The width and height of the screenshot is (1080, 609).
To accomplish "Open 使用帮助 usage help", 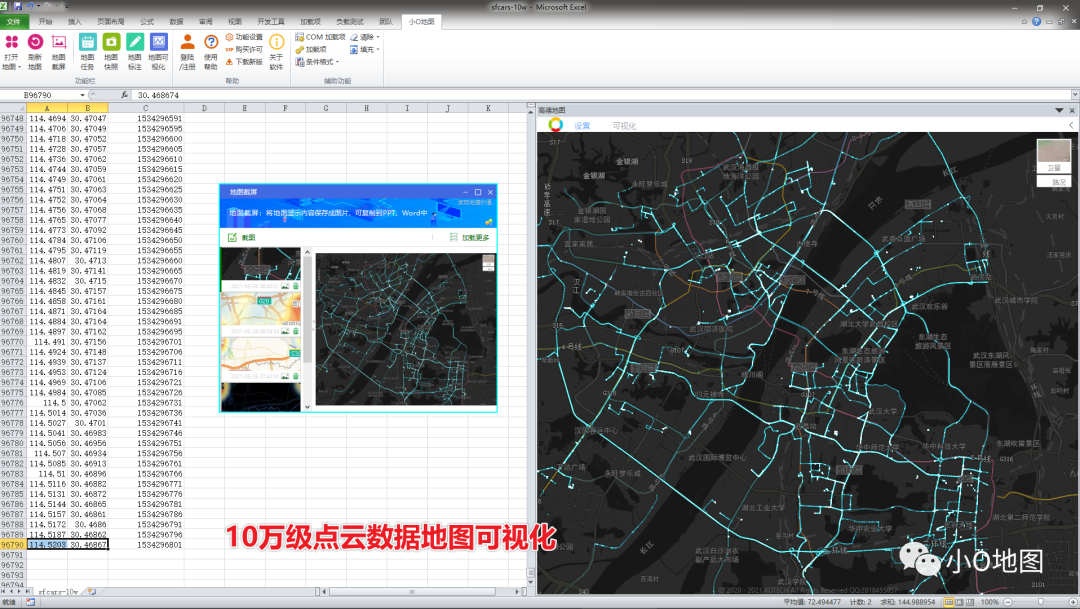I will (211, 52).
